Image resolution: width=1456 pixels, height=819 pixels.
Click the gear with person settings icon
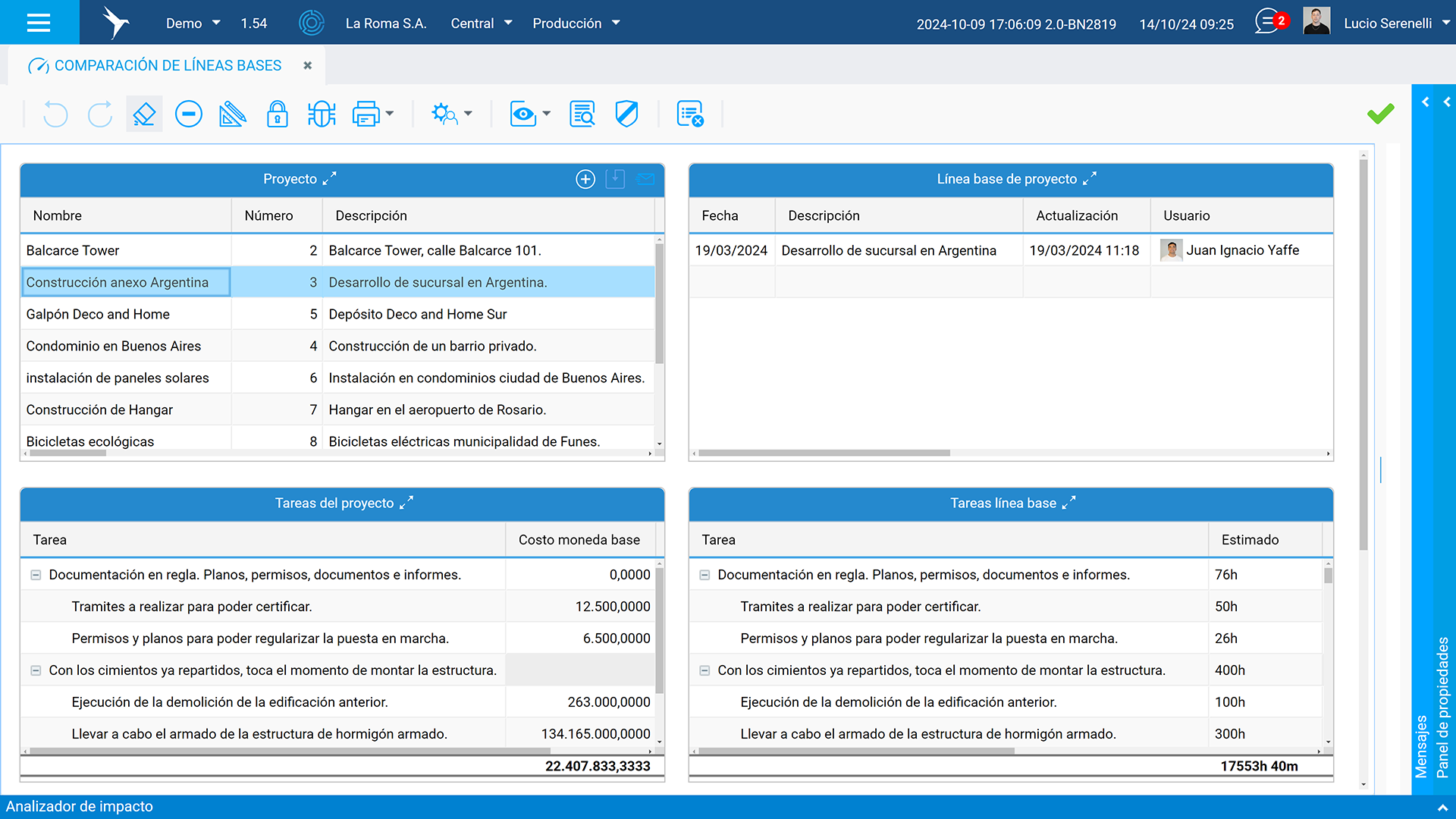(x=444, y=115)
